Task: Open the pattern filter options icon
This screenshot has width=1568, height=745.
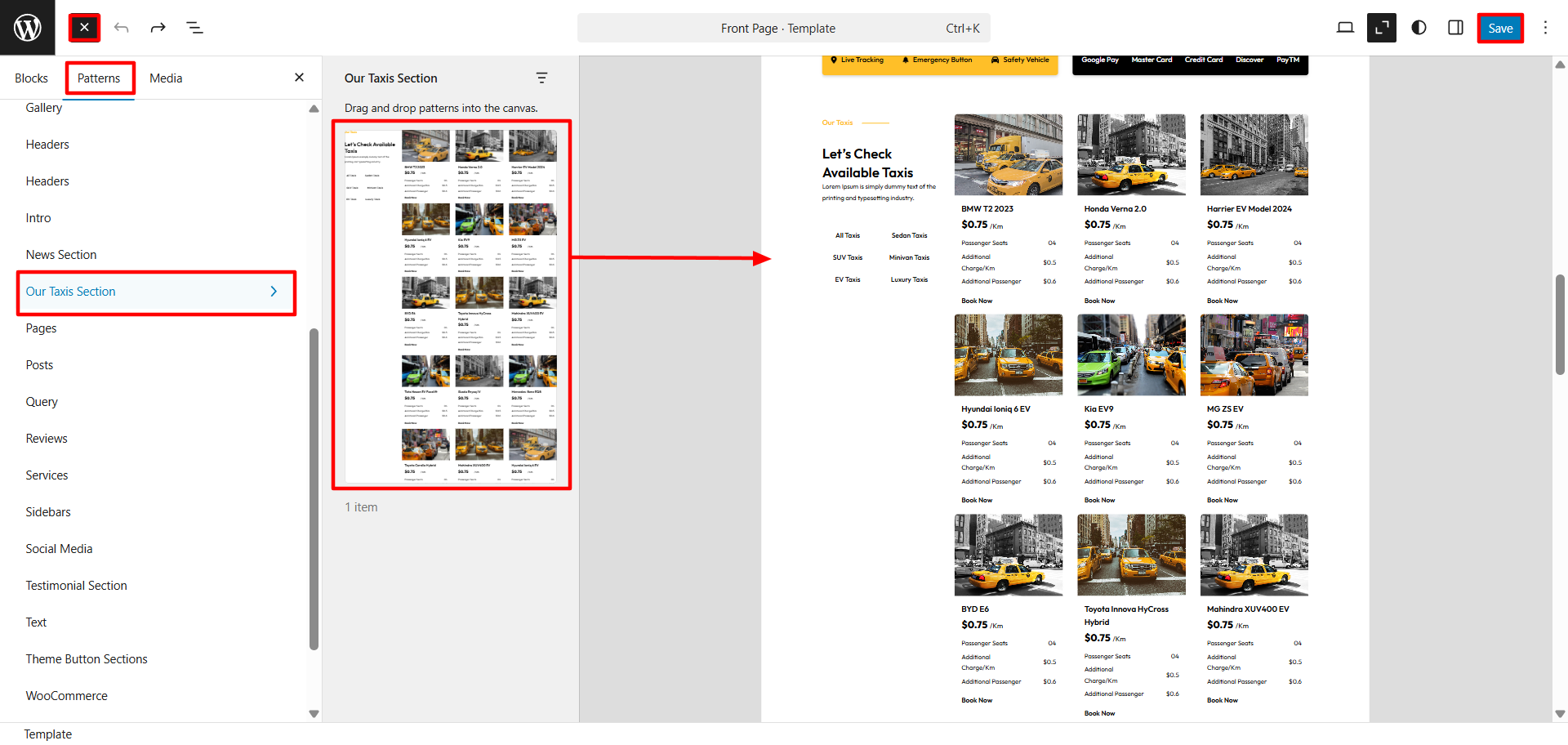Action: [541, 78]
